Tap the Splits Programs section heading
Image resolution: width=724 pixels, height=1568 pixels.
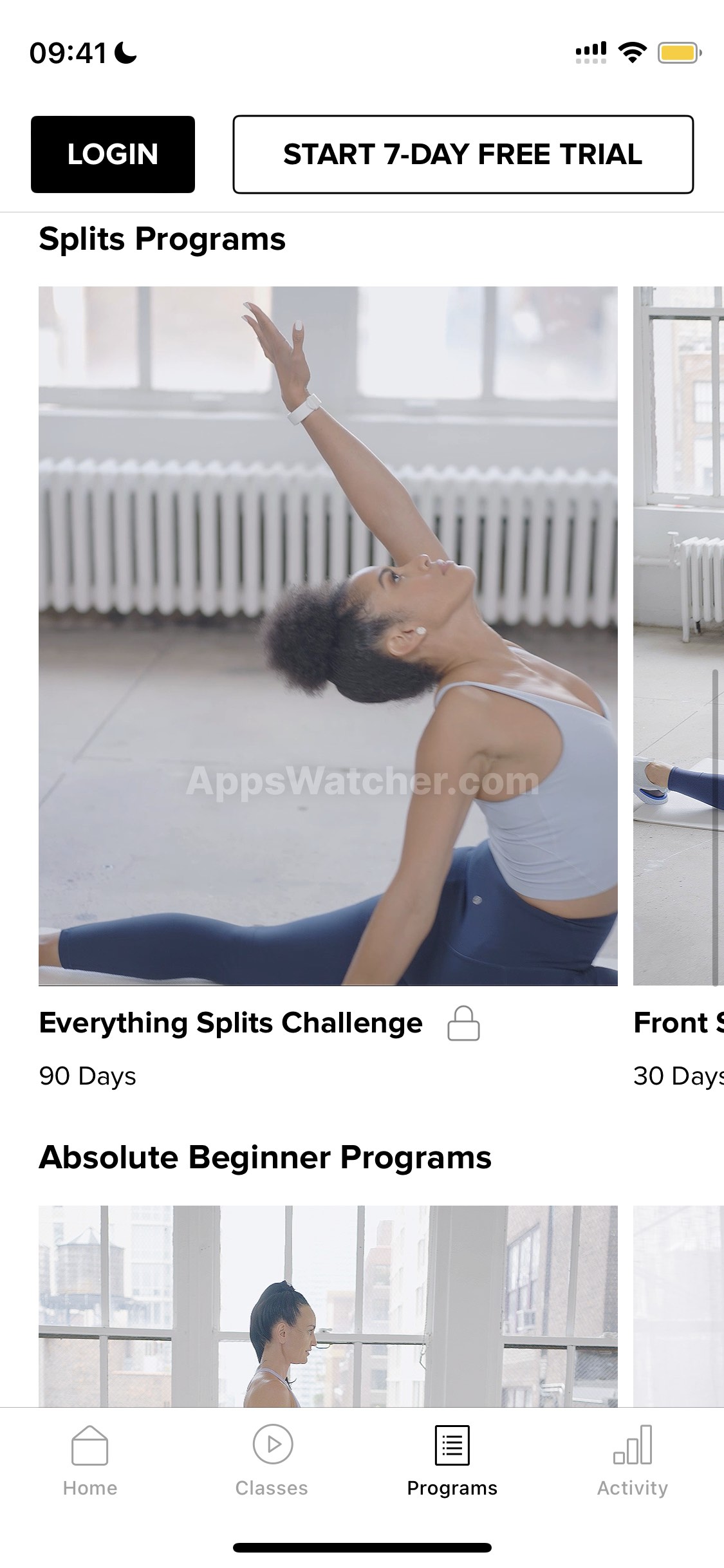162,239
